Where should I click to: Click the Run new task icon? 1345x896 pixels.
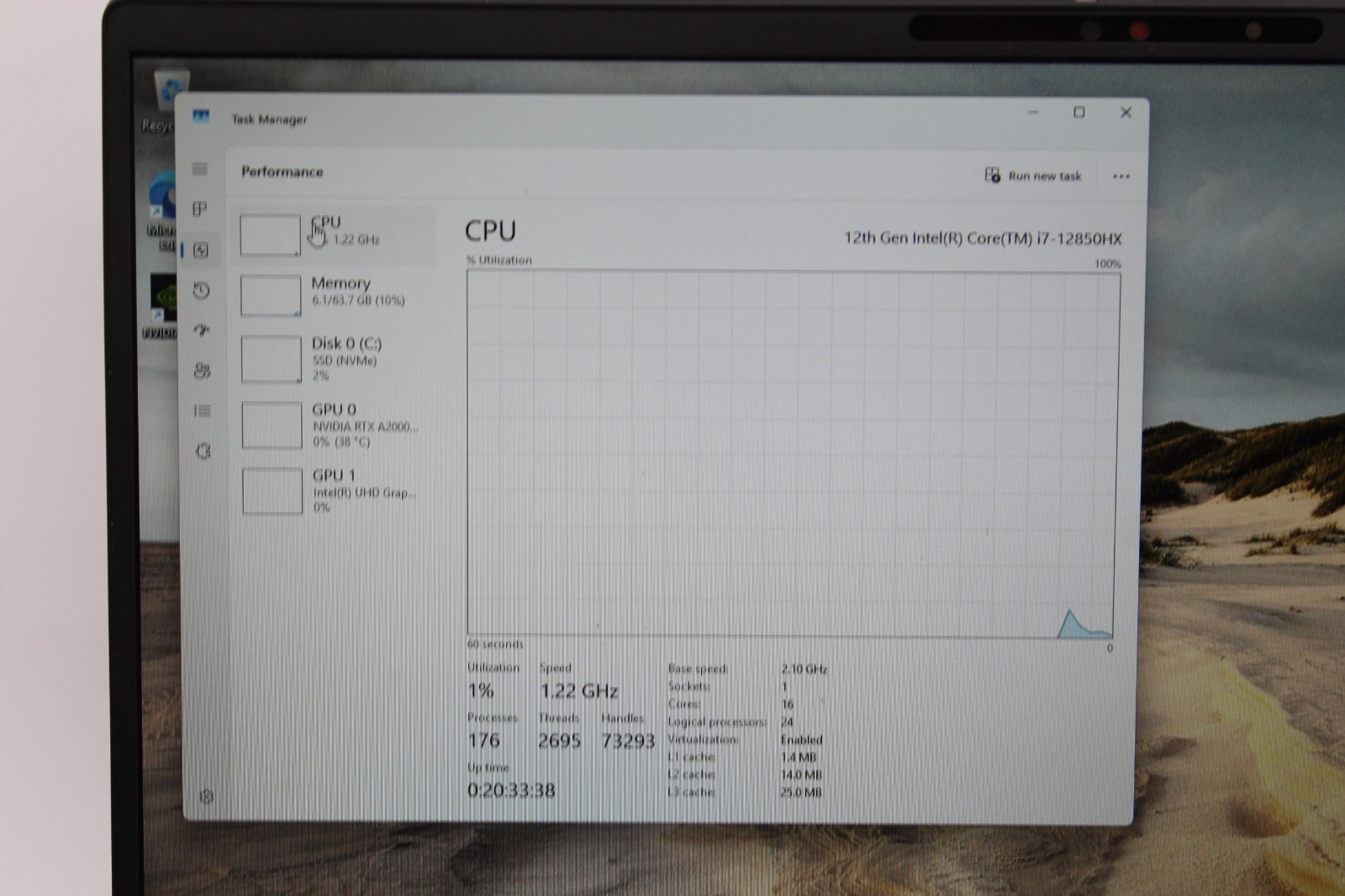pos(993,175)
